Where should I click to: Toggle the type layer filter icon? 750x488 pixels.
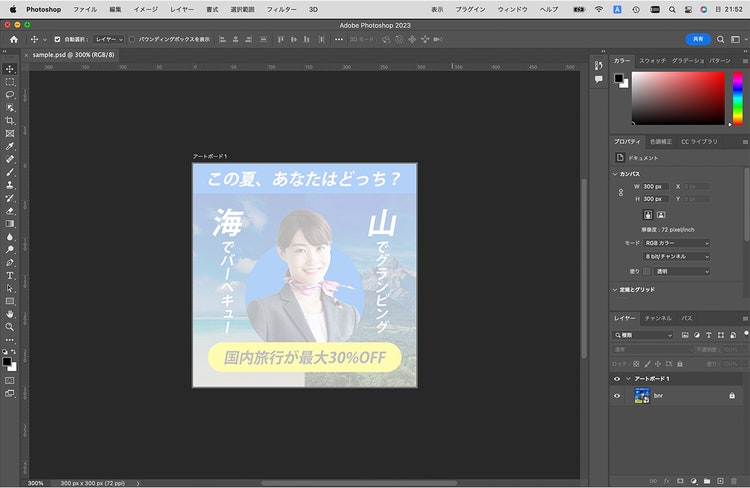coord(709,335)
